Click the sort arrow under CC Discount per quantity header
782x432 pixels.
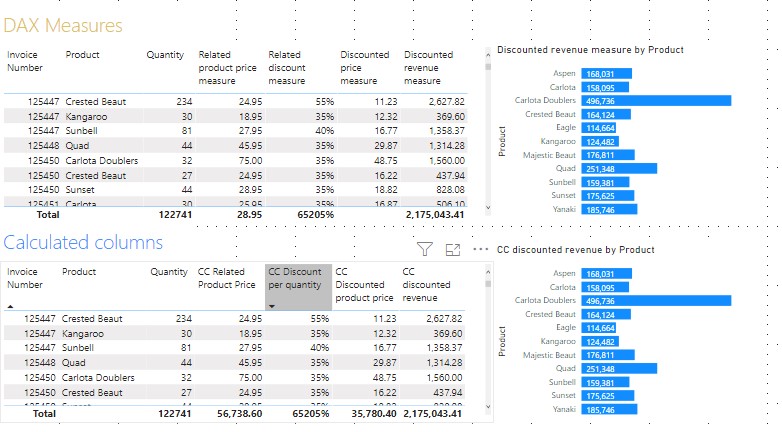(272, 306)
